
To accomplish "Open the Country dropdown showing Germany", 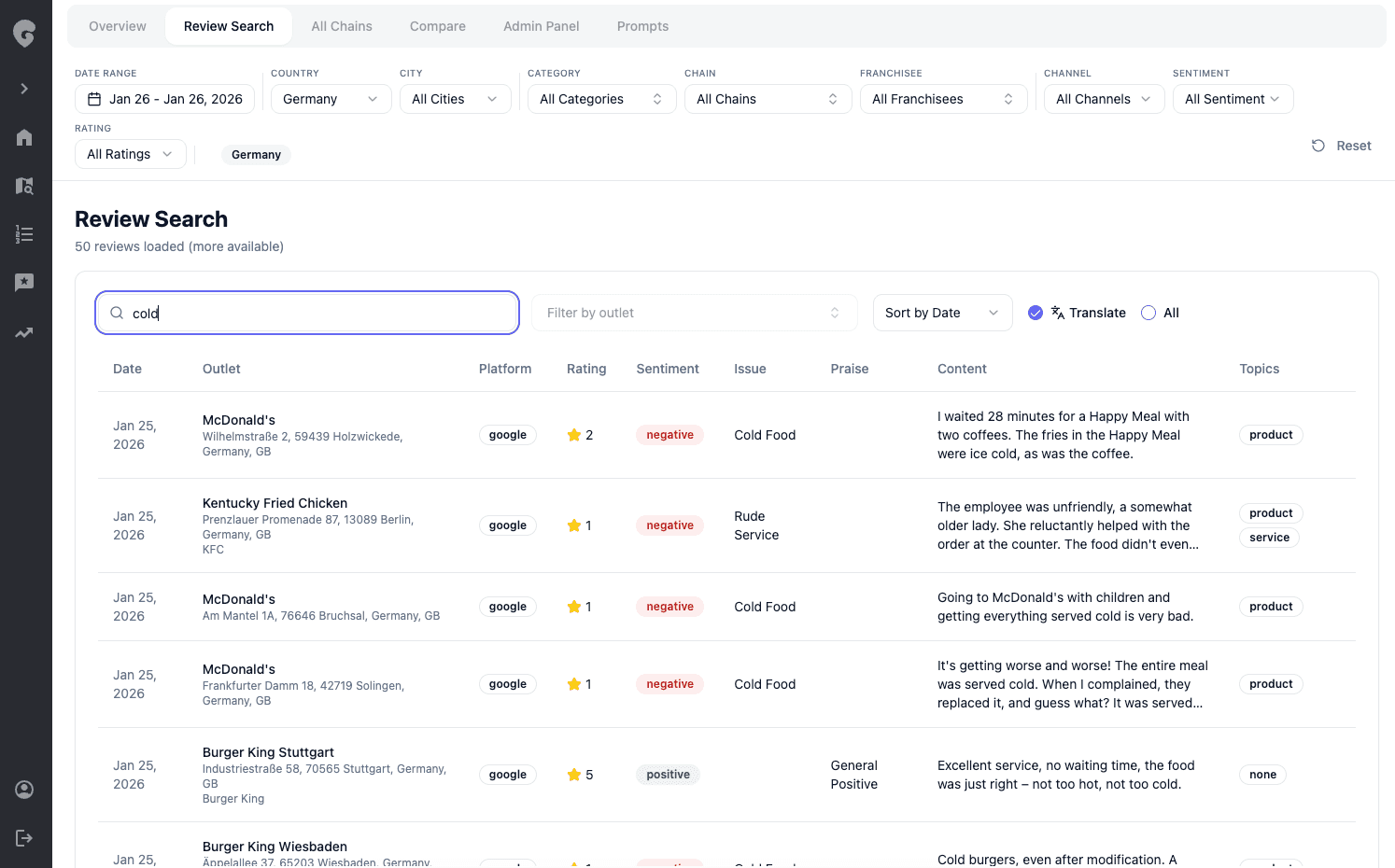I will tap(331, 98).
